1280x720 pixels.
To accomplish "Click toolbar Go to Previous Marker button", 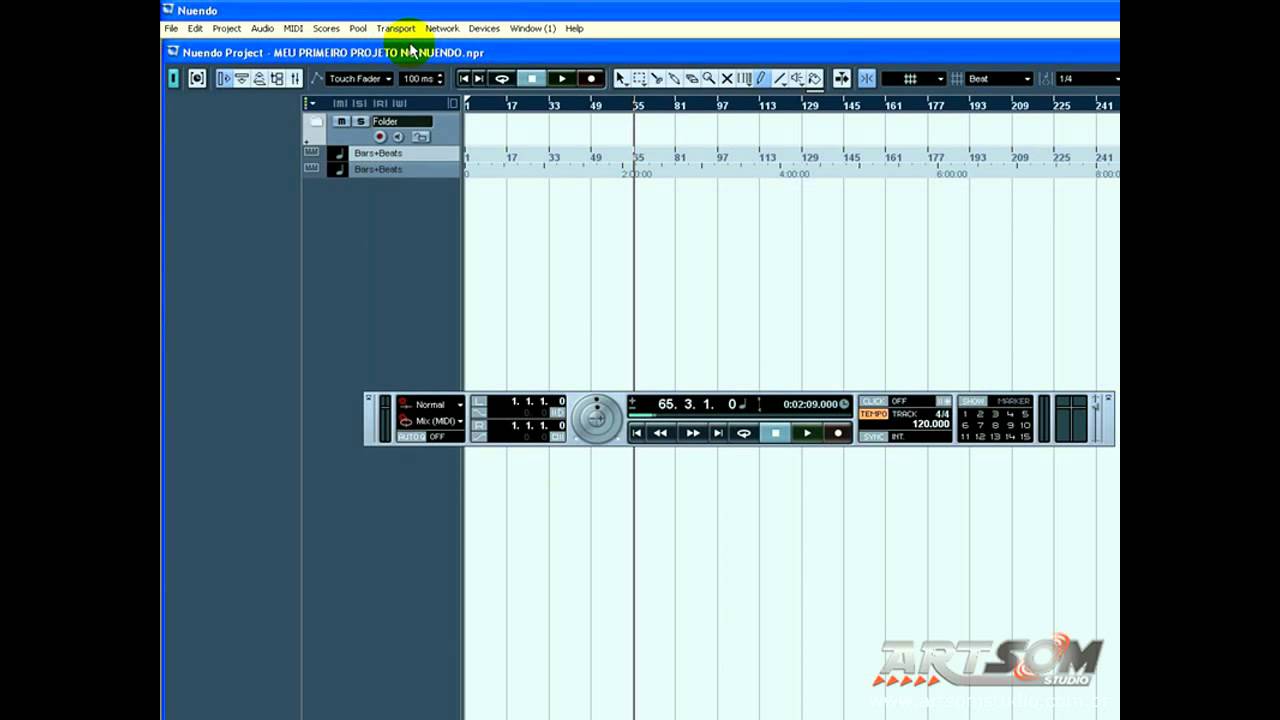I will [x=464, y=78].
